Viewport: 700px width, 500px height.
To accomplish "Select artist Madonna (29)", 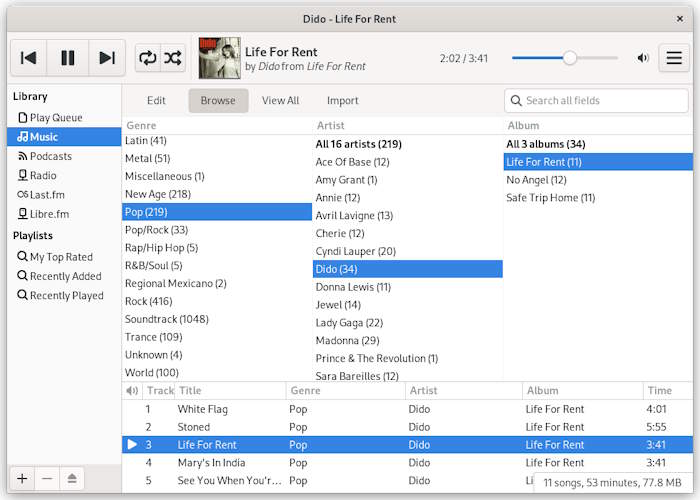I will tap(408, 341).
